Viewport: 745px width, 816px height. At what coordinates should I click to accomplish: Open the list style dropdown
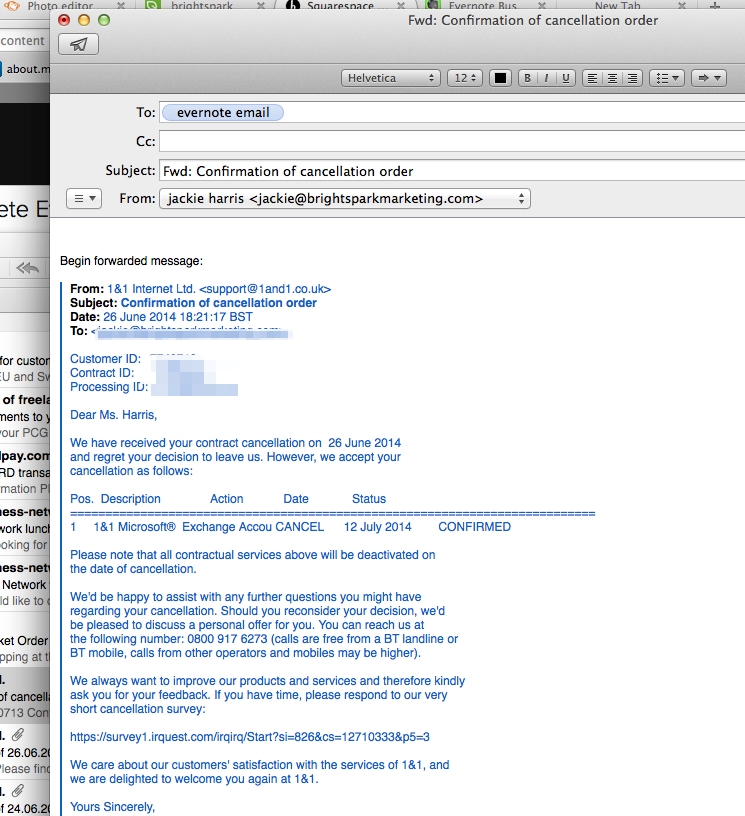(667, 78)
